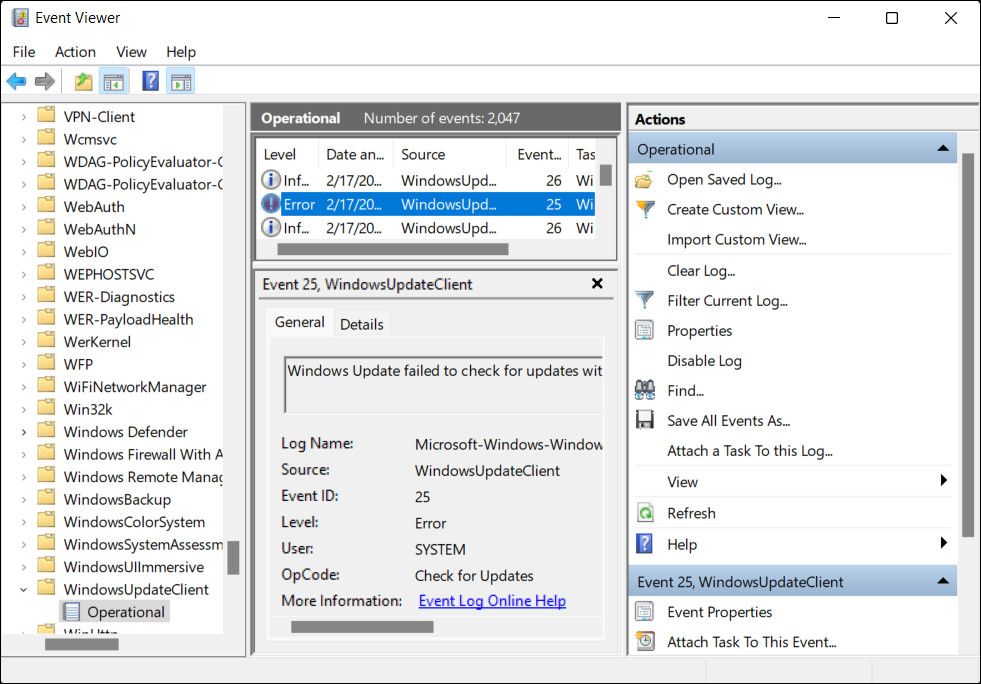This screenshot has height=684, width=981.
Task: Sort events by the Source column header
Action: tap(449, 155)
